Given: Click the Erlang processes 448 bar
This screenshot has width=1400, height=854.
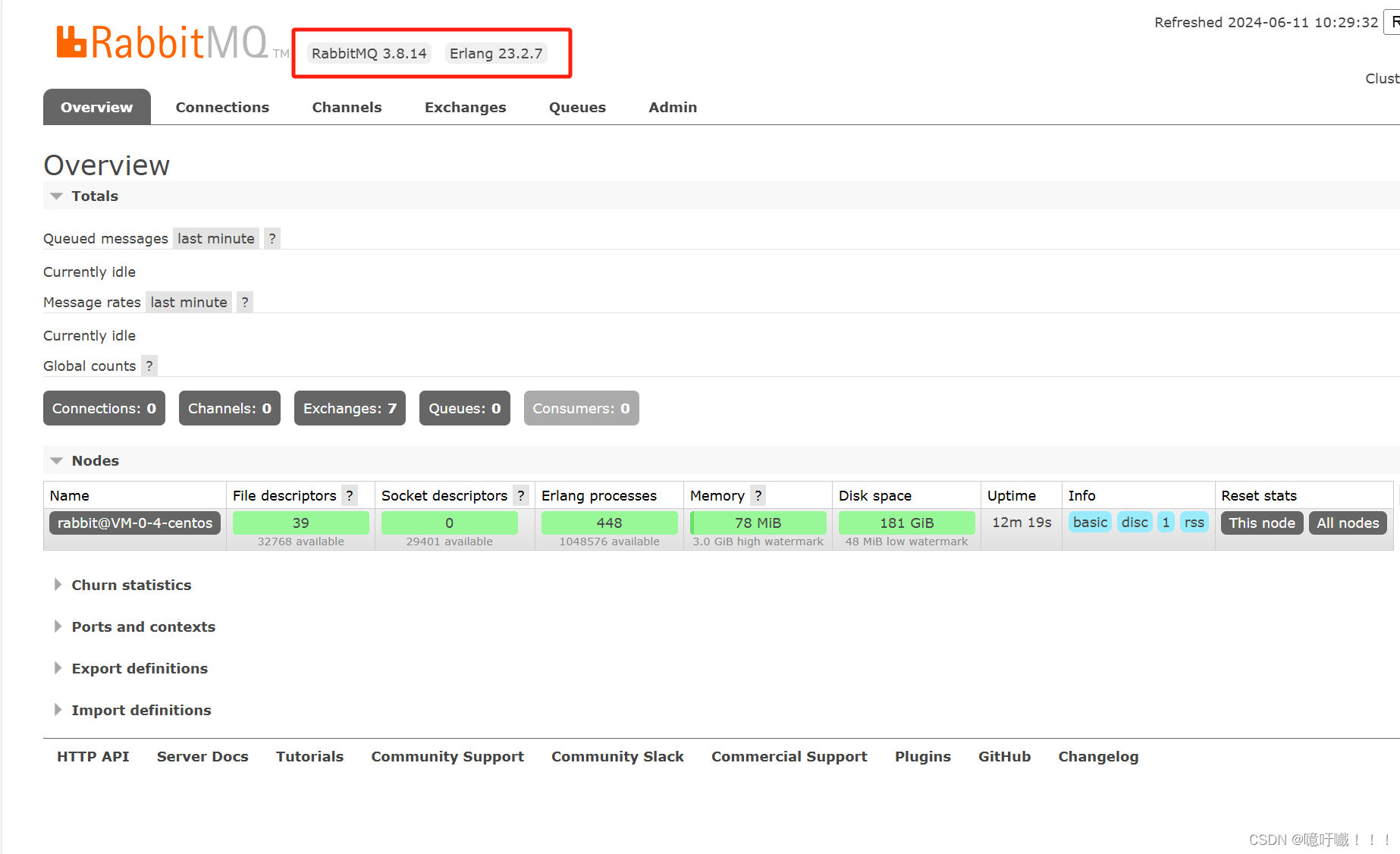Looking at the screenshot, I should [609, 523].
